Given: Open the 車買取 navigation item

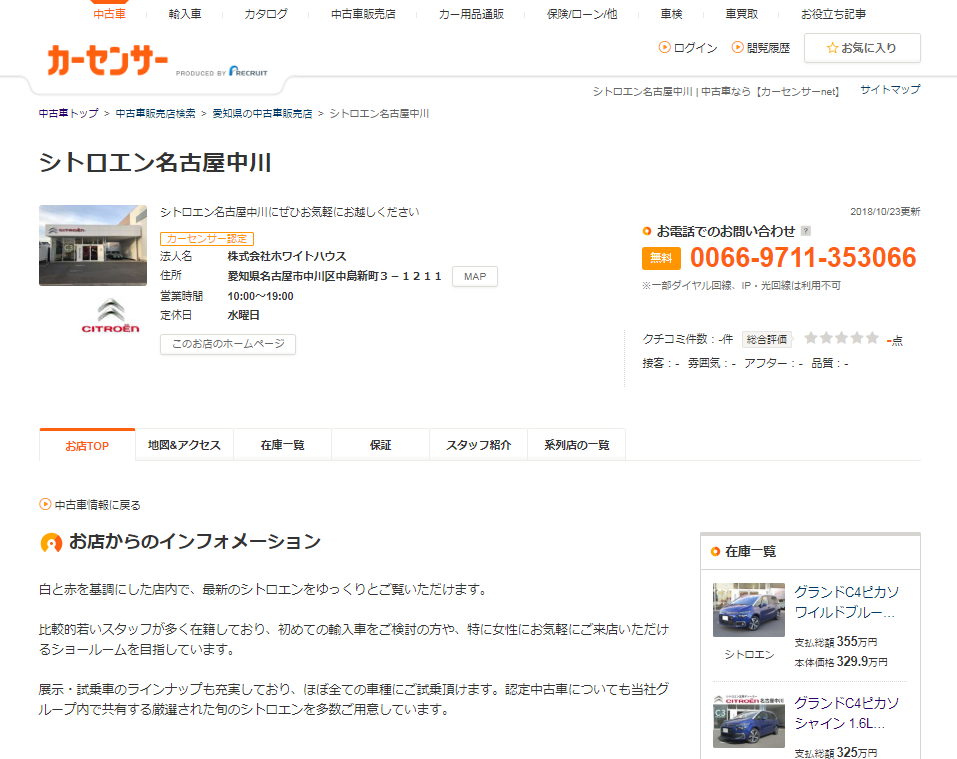Looking at the screenshot, I should [742, 13].
